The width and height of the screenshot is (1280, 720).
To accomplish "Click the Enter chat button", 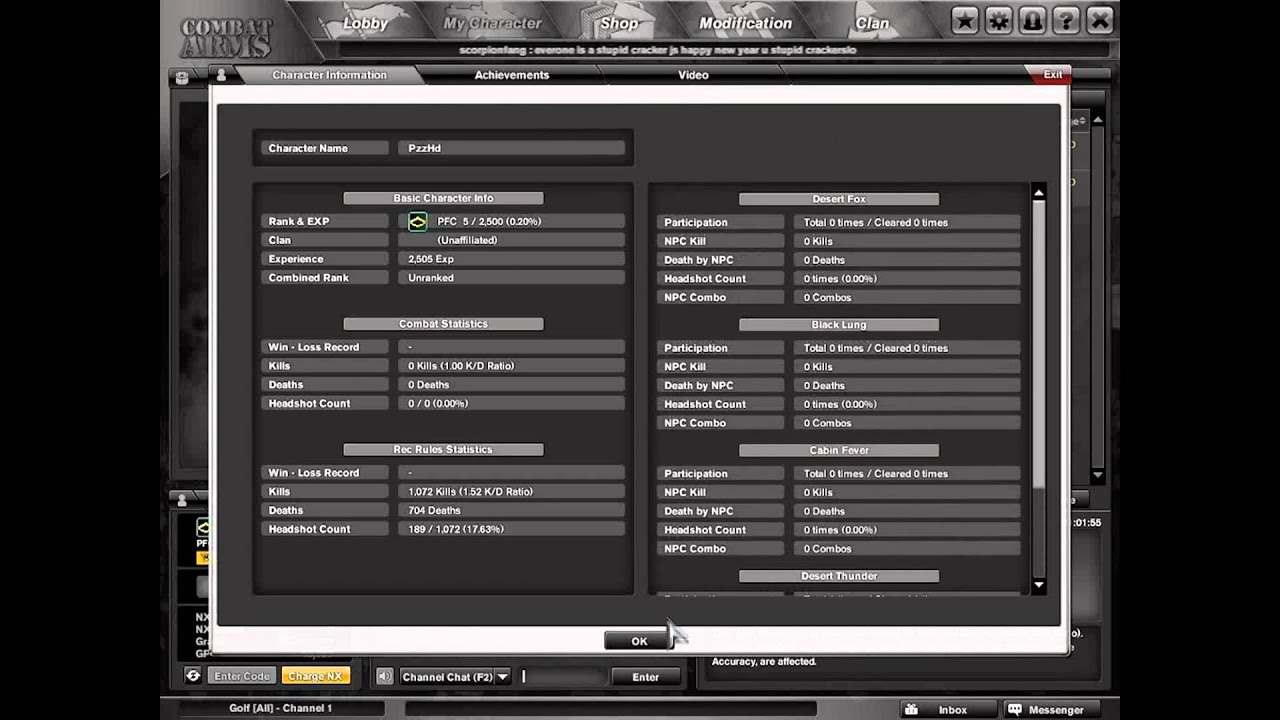I will pyautogui.click(x=646, y=677).
